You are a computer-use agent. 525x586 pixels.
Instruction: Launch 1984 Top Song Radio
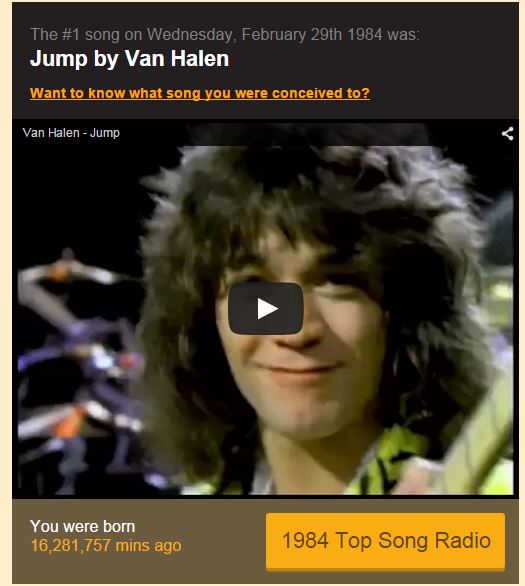tap(385, 541)
